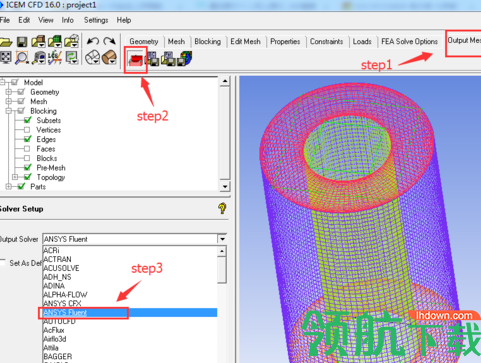
Task: Toggle the Parts checkbox
Action: coord(21,186)
